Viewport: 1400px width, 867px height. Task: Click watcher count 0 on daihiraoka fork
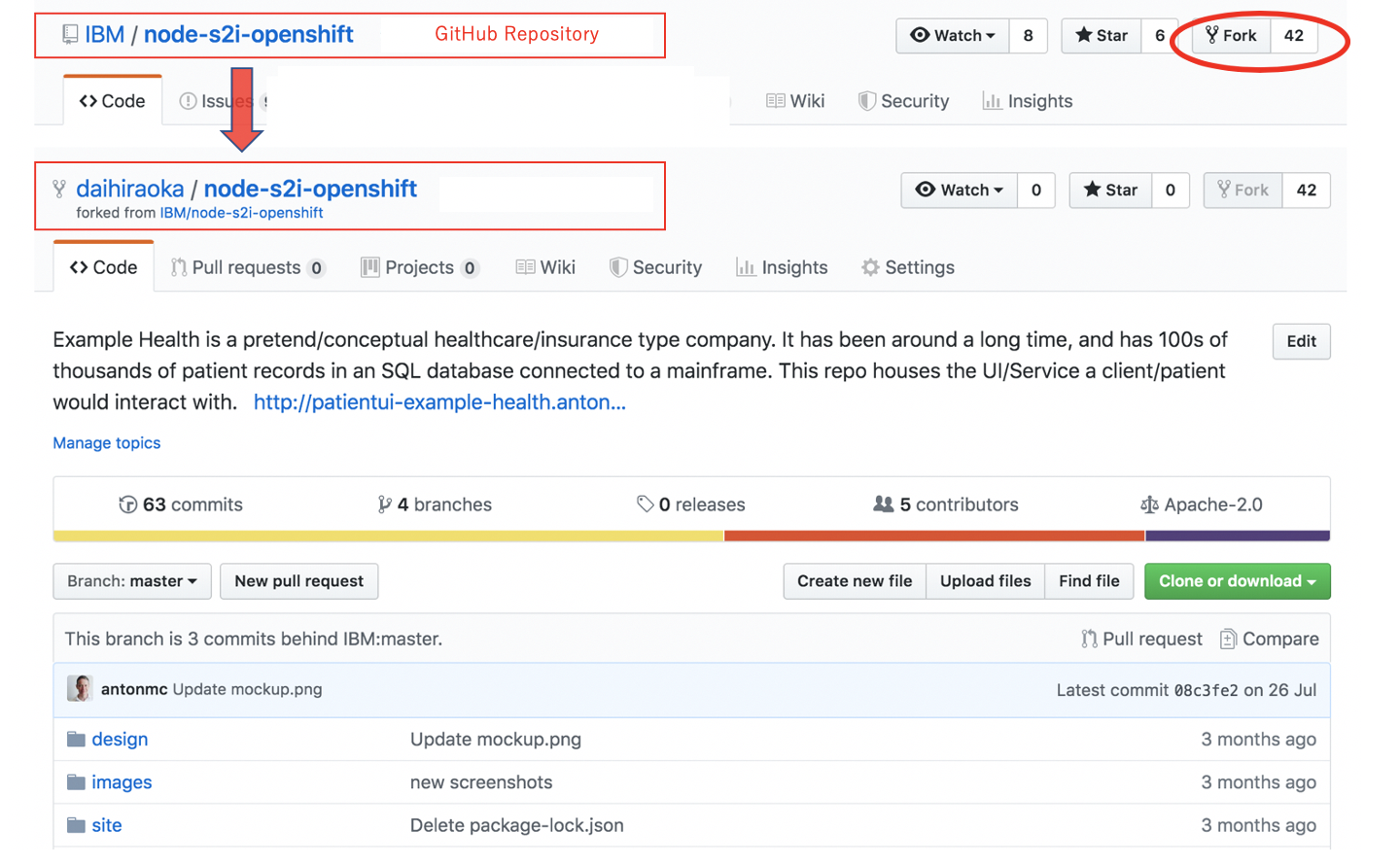1036,191
